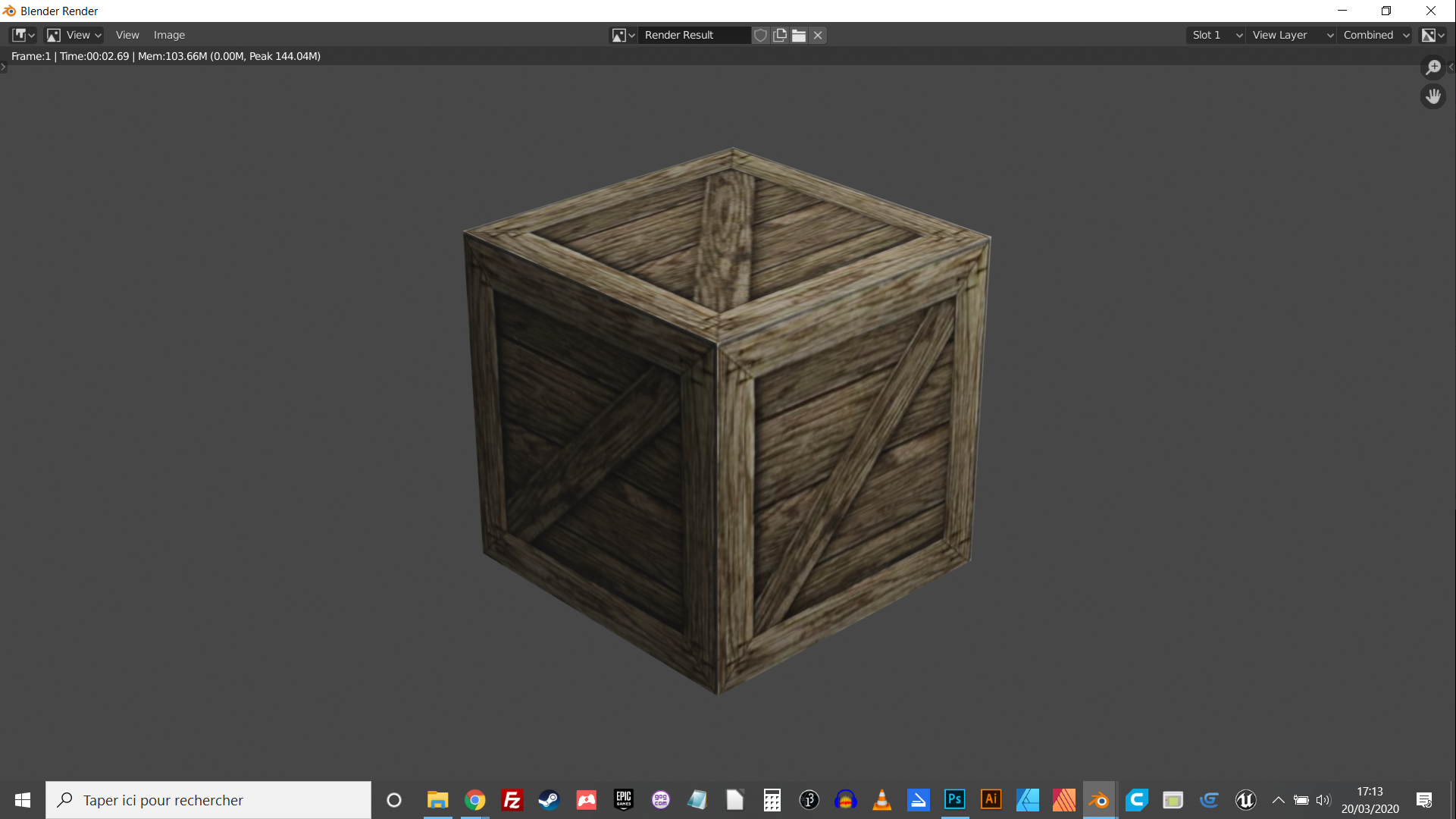
Task: Toggle fake user shield icon
Action: (760, 35)
